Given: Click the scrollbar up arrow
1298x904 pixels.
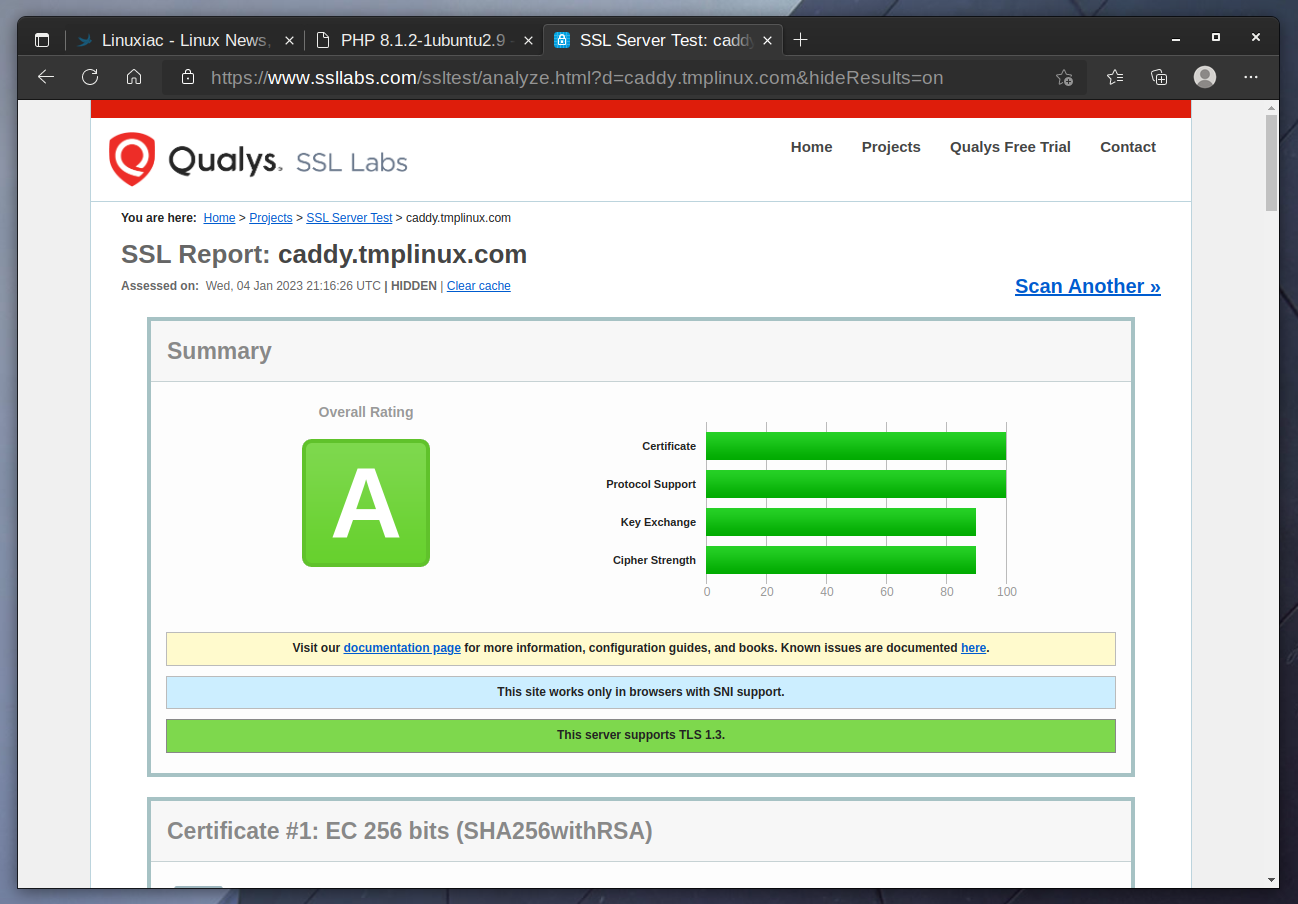Looking at the screenshot, I should (x=1272, y=106).
